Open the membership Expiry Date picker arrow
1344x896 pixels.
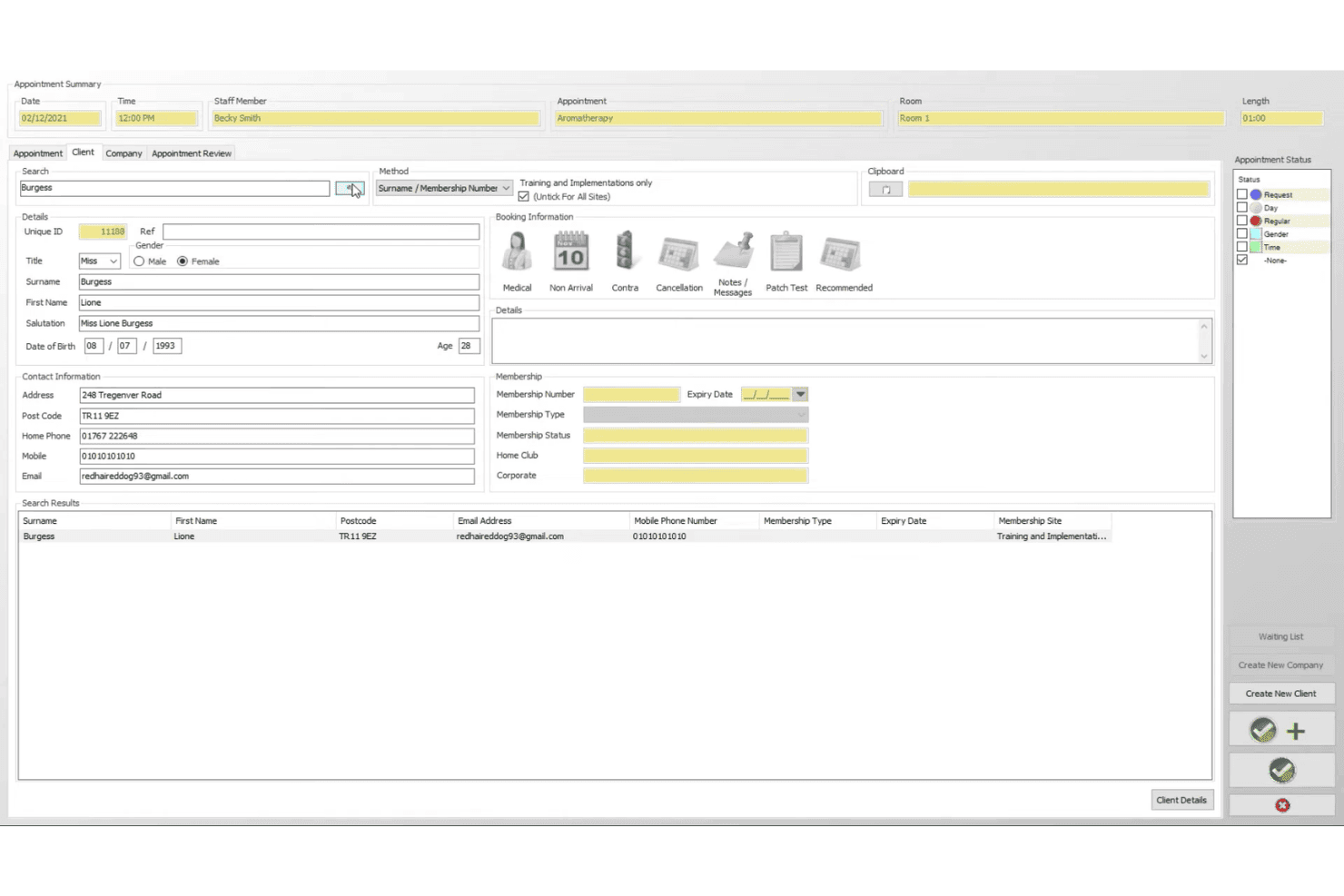pos(800,395)
